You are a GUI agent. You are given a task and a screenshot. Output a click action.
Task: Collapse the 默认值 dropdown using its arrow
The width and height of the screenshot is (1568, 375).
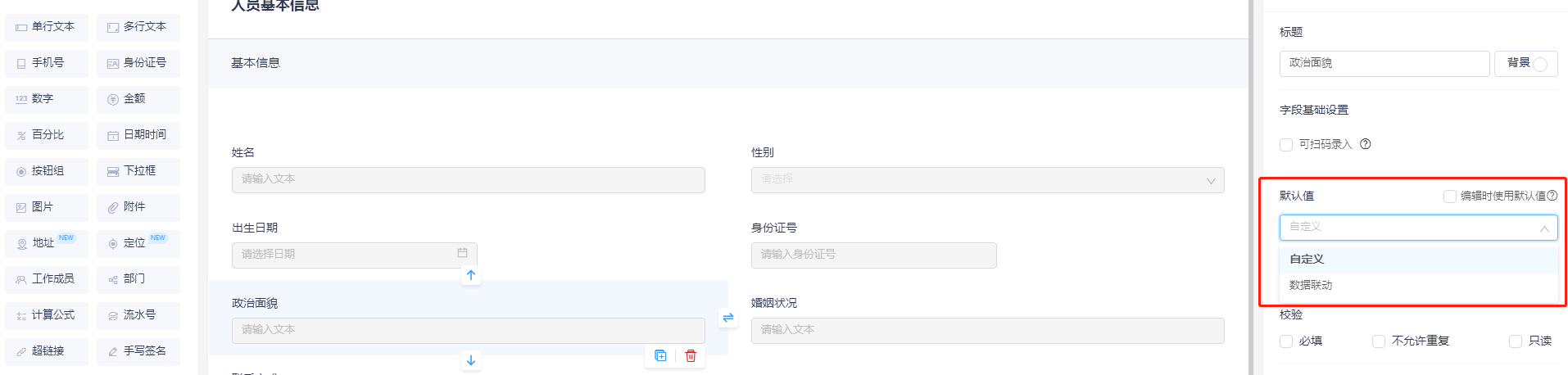[1544, 228]
